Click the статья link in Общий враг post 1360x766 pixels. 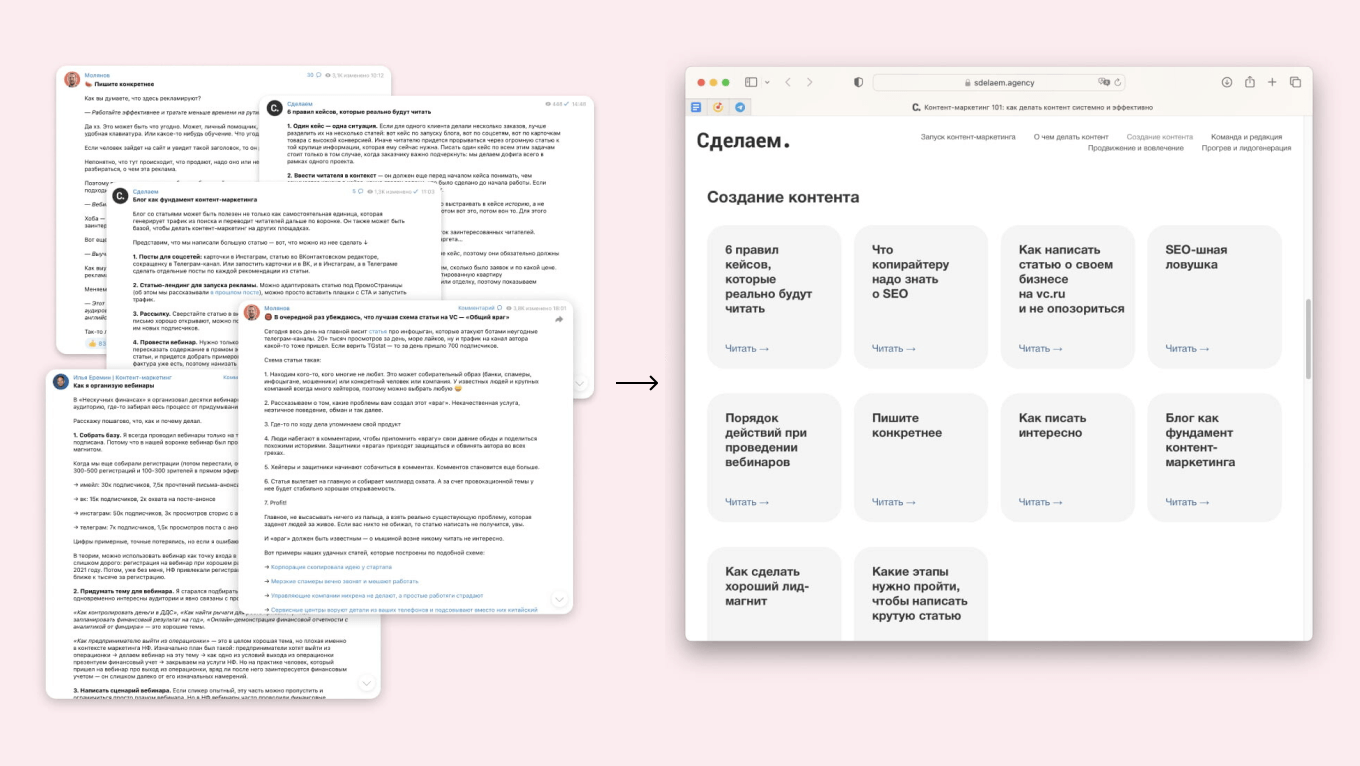pyautogui.click(x=377, y=330)
